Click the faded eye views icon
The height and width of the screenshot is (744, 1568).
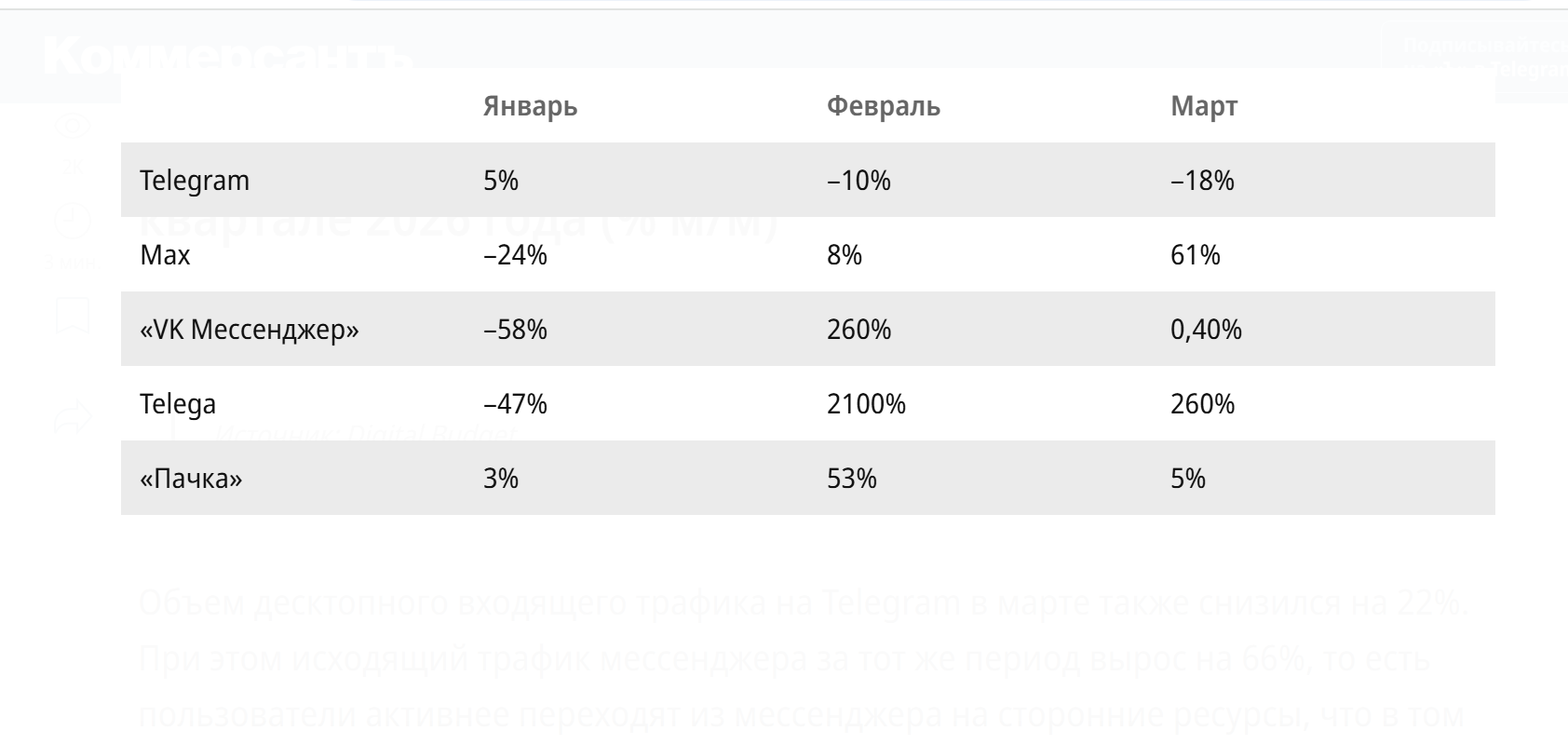click(73, 125)
